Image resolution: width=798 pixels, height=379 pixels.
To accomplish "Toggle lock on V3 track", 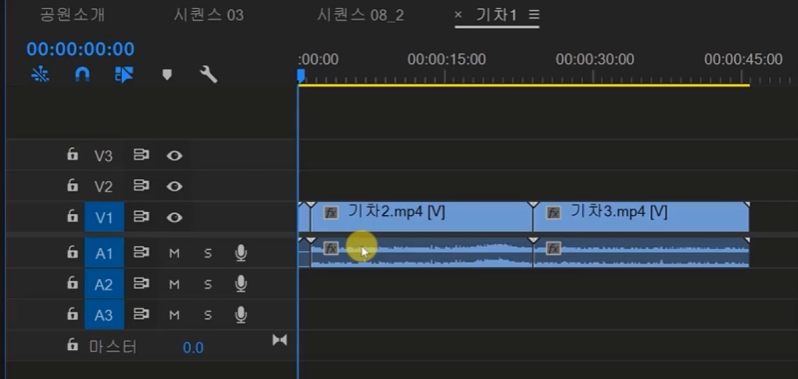I will 73,154.
